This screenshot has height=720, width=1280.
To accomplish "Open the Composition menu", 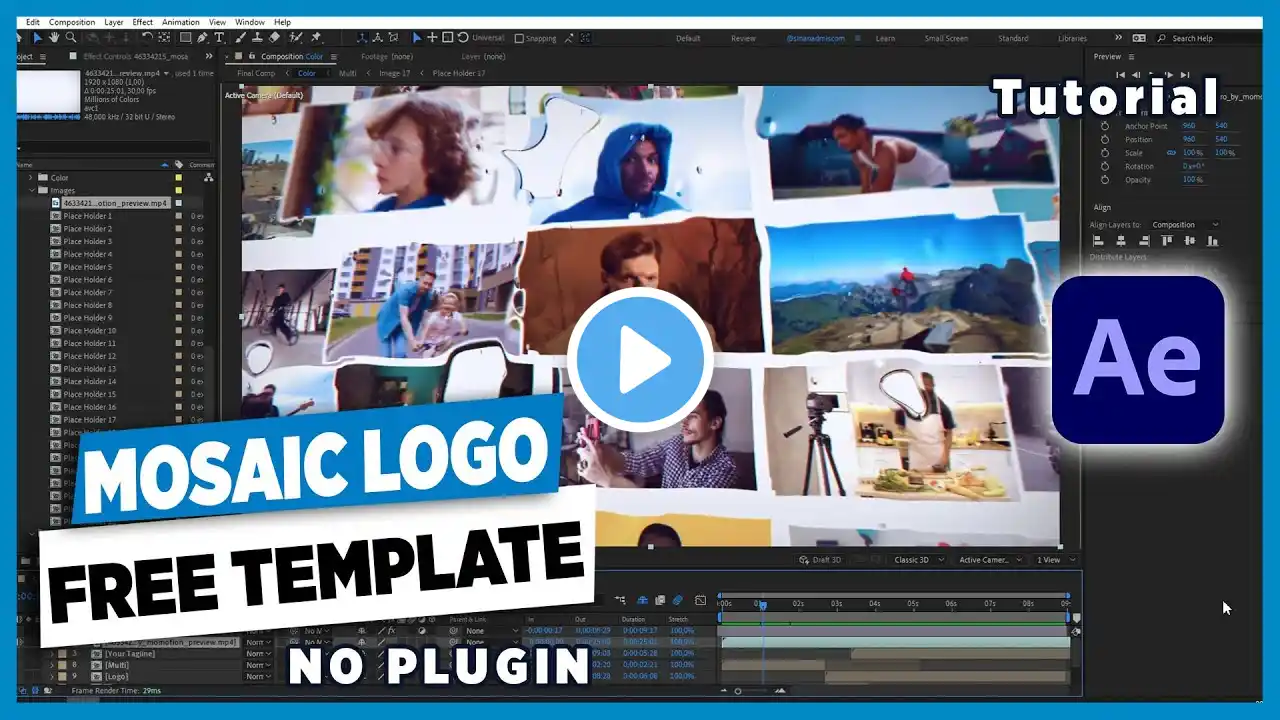I will tap(72, 22).
